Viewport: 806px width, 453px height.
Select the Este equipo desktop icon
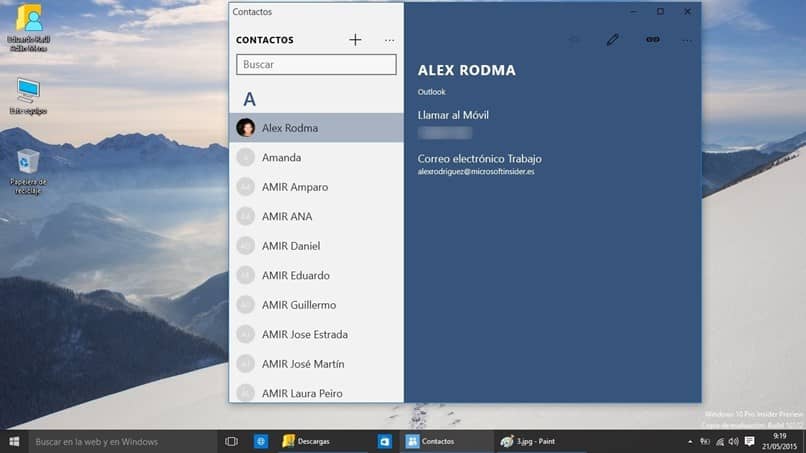click(28, 96)
